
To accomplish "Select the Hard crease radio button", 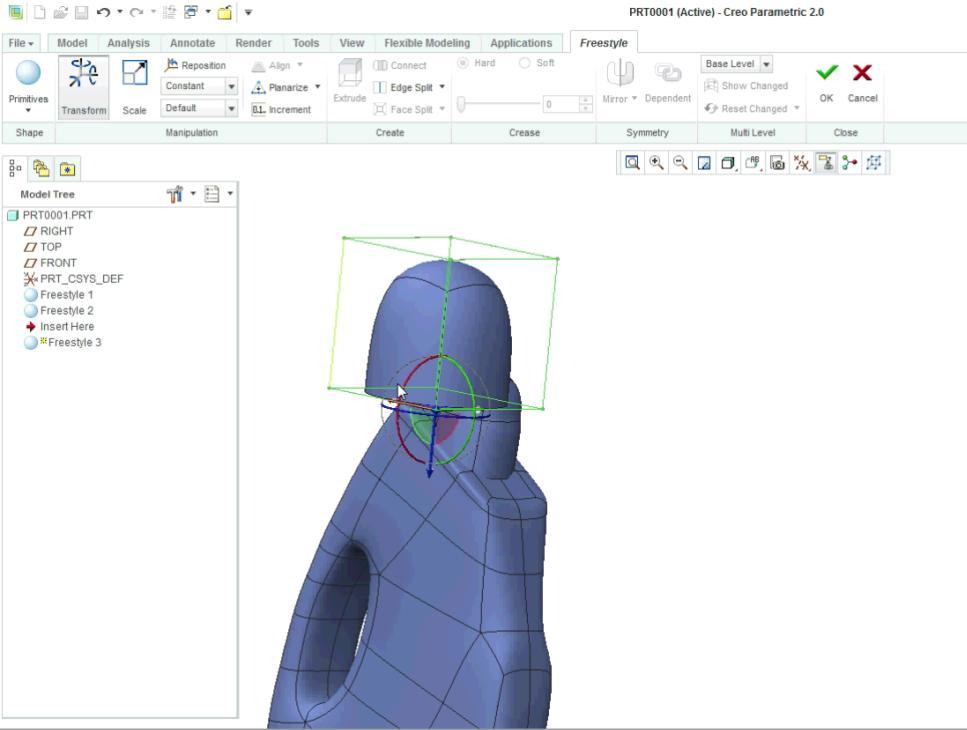I will pos(463,63).
